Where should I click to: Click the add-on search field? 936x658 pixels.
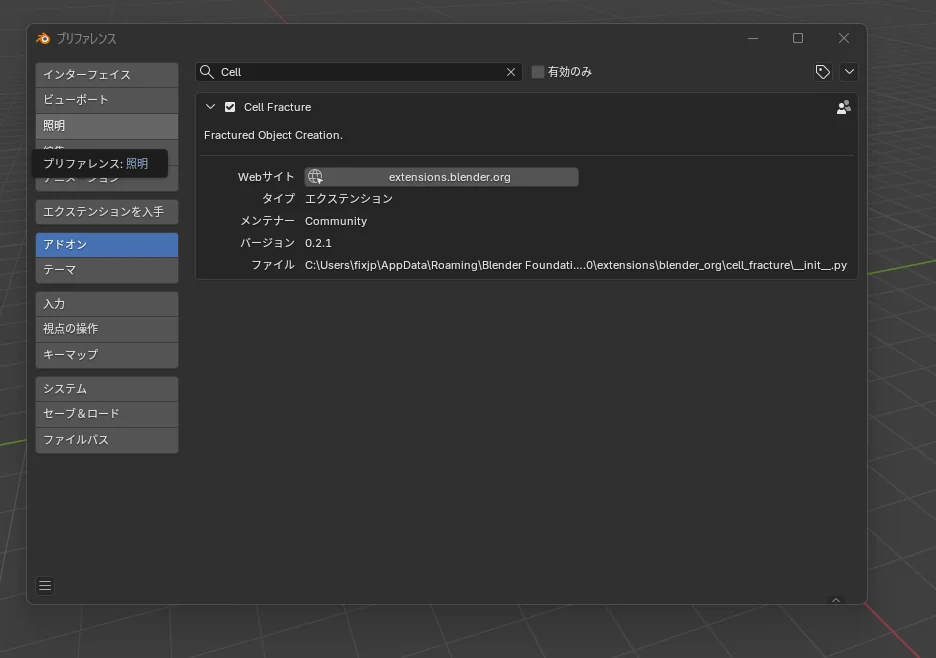tap(360, 72)
